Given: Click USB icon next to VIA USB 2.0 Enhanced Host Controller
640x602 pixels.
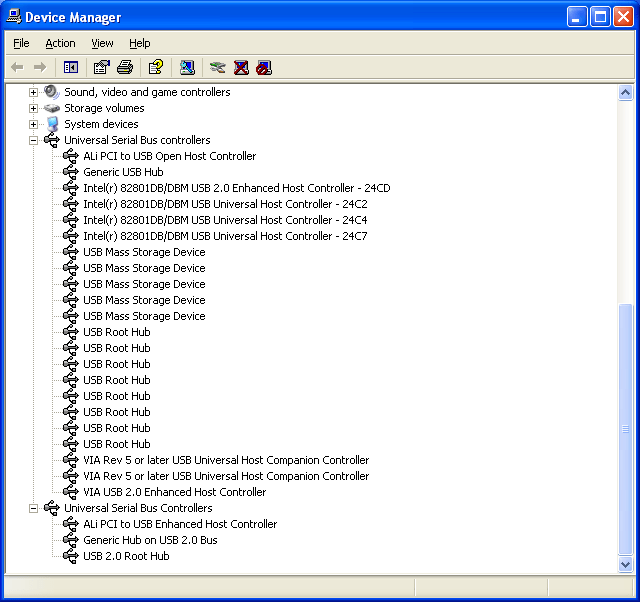Looking at the screenshot, I should [71, 492].
